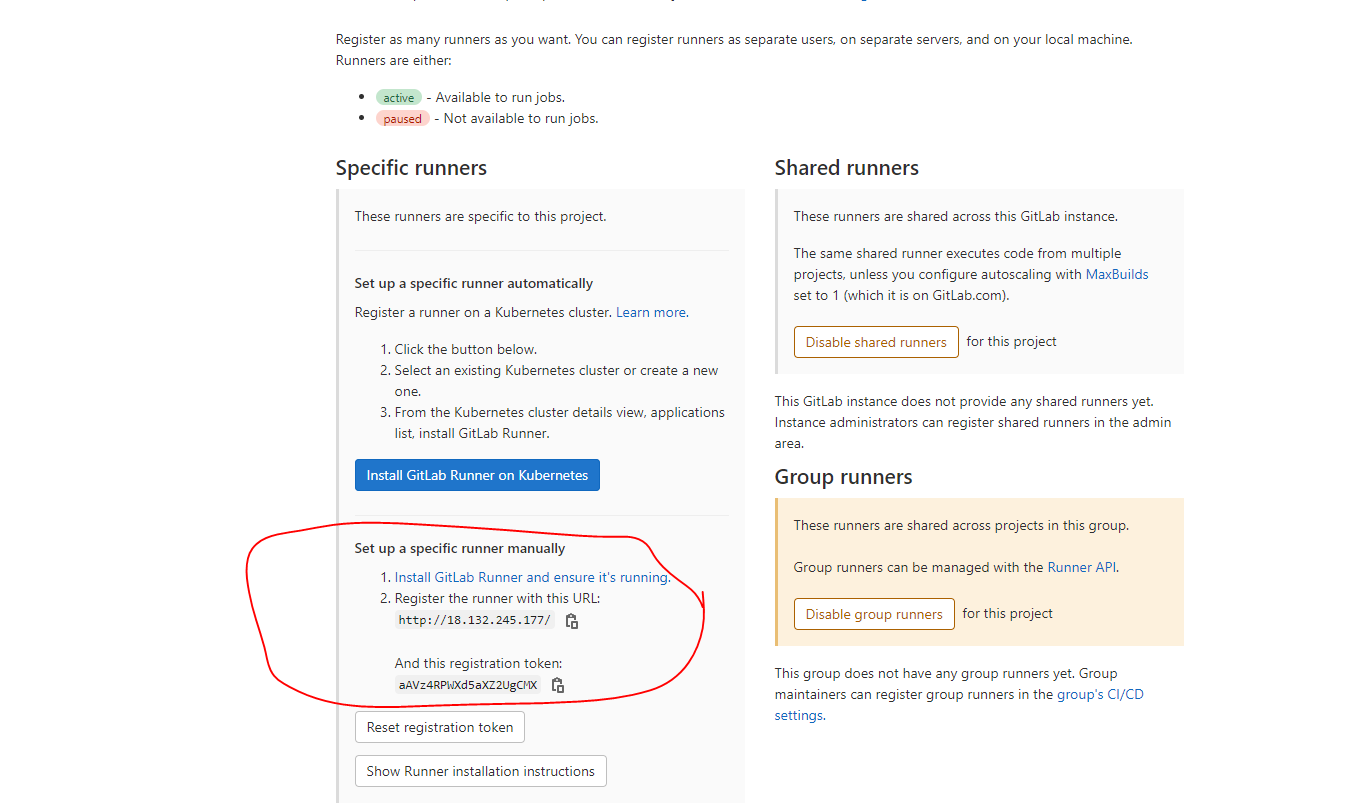Viewport: 1357px width, 805px height.
Task: Disable group runners for this project
Action: point(874,614)
